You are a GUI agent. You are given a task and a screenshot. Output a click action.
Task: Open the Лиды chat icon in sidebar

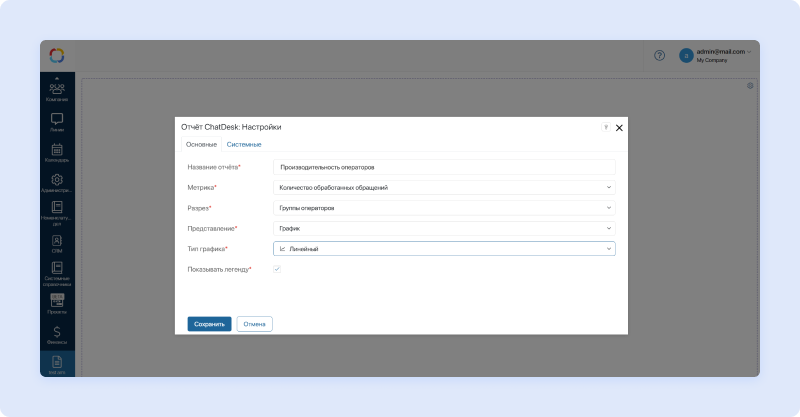tap(57, 121)
